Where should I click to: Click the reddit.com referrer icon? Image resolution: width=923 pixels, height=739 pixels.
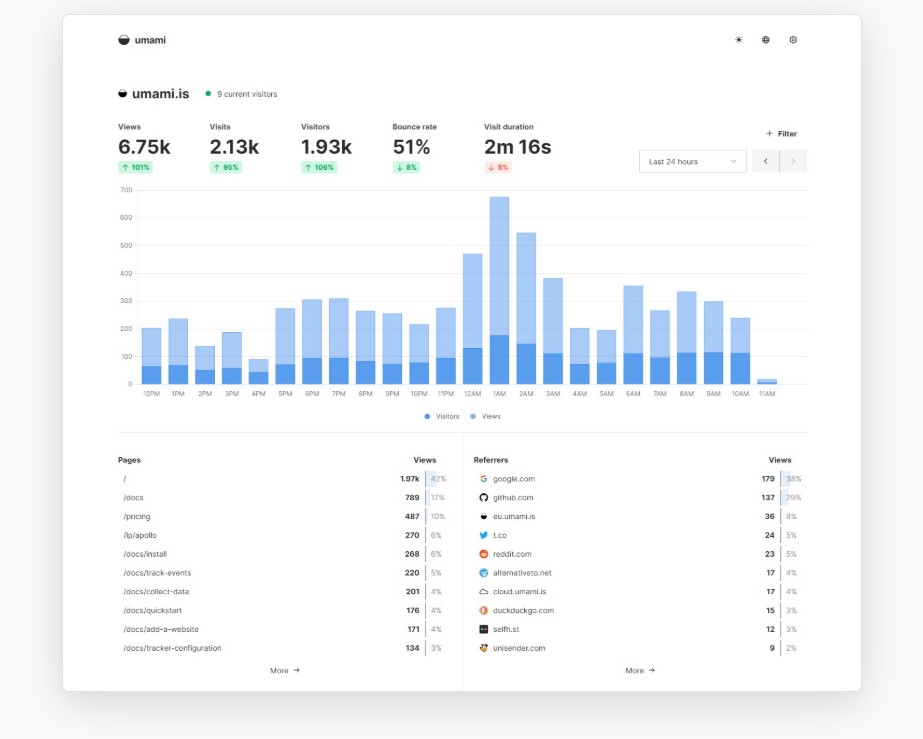coord(483,554)
